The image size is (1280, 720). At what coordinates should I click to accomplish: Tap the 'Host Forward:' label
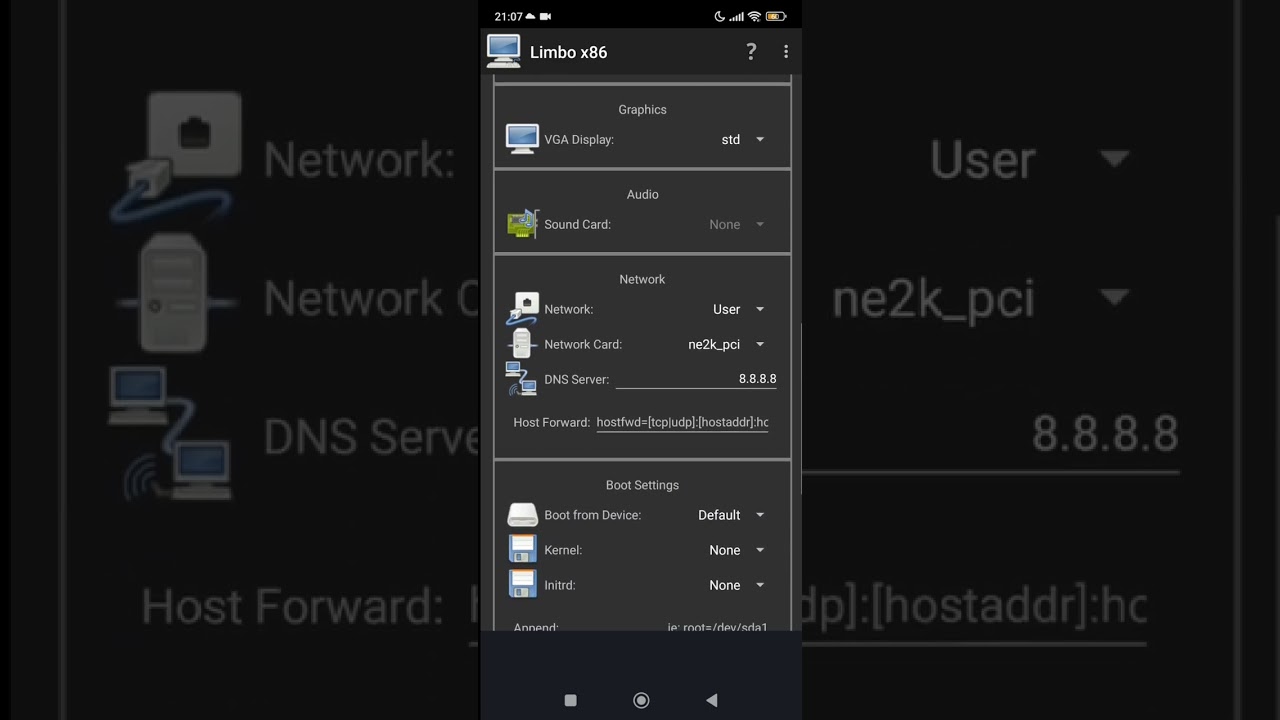pos(552,423)
